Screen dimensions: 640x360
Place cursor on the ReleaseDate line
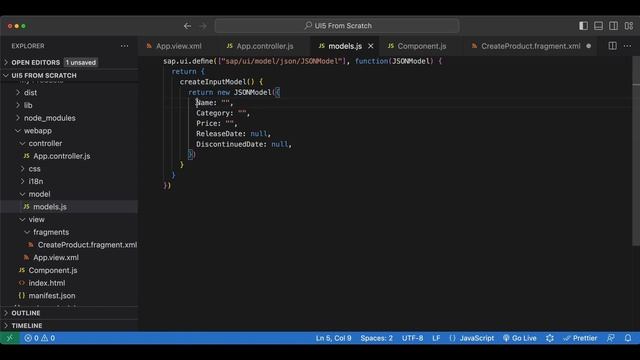pyautogui.click(x=233, y=134)
